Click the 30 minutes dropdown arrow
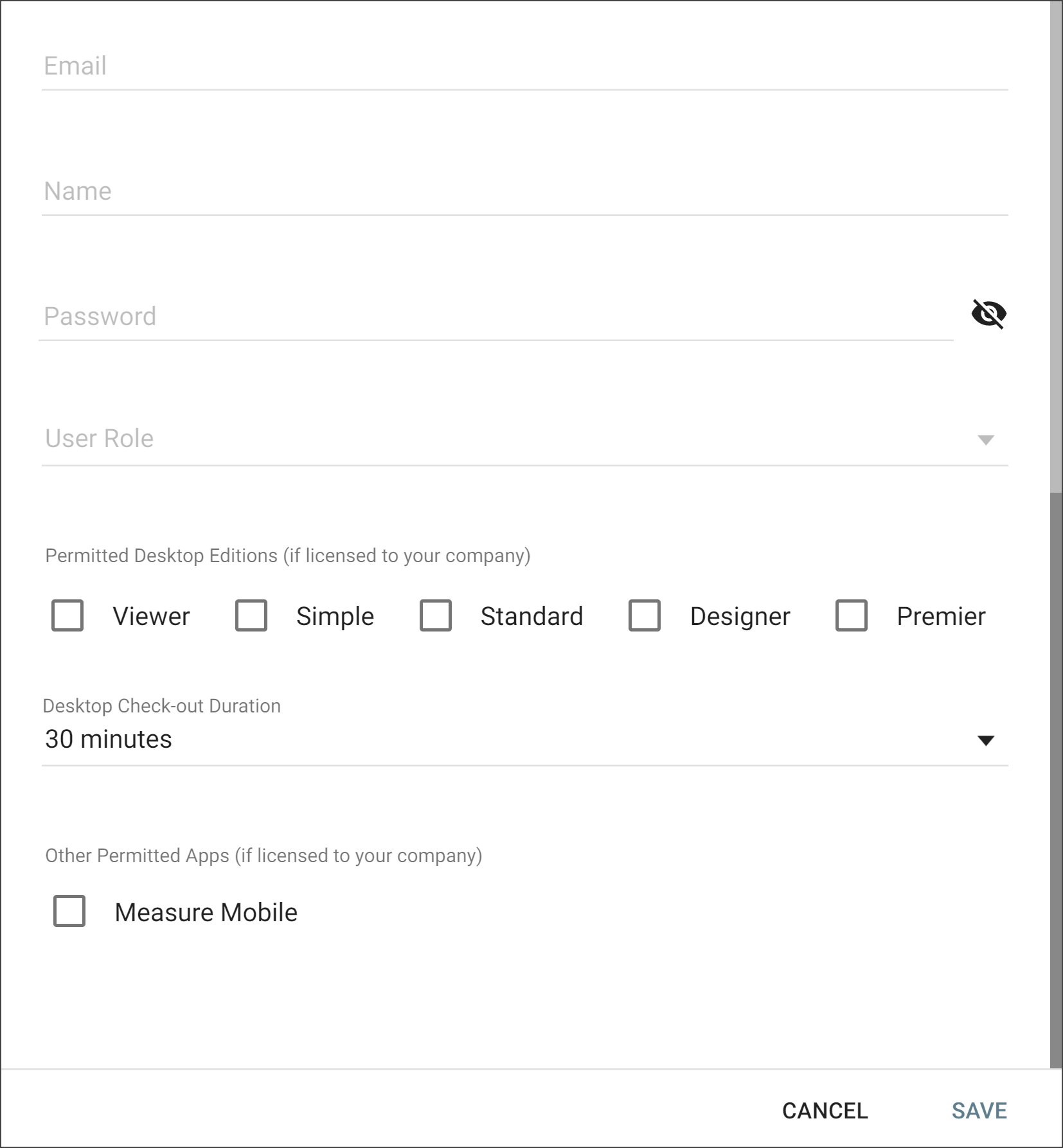The image size is (1063, 1148). pos(985,741)
